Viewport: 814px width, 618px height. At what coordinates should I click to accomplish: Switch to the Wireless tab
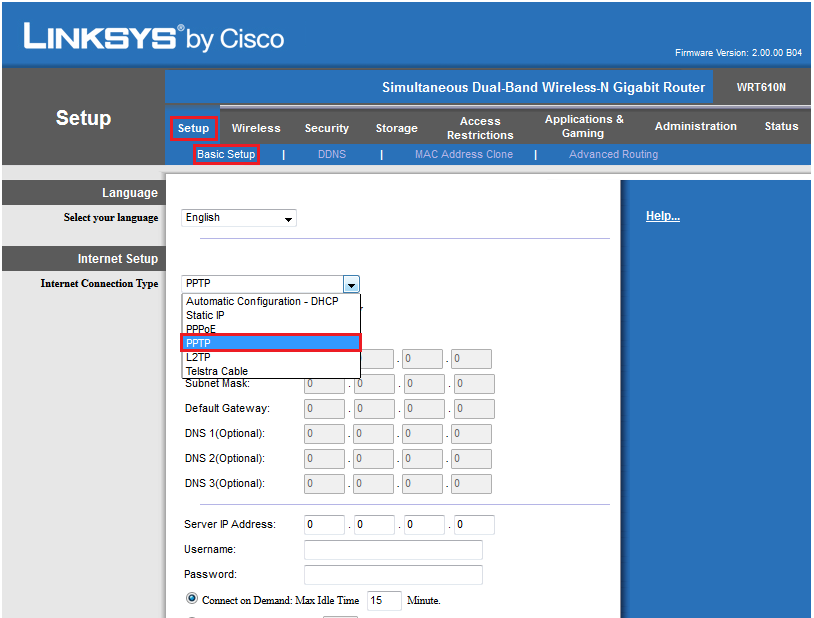pos(256,128)
